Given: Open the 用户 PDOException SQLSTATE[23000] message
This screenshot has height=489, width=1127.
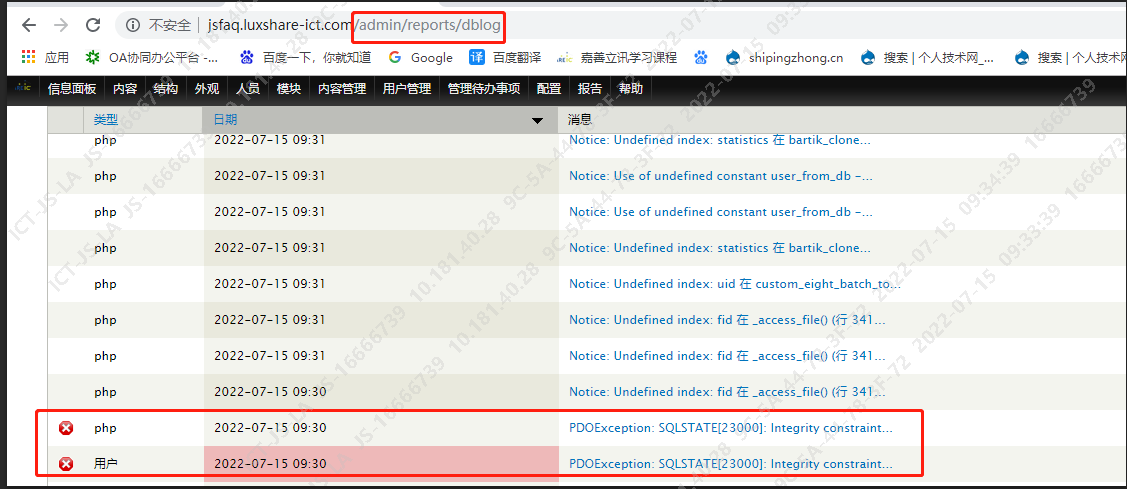Looking at the screenshot, I should 731,464.
